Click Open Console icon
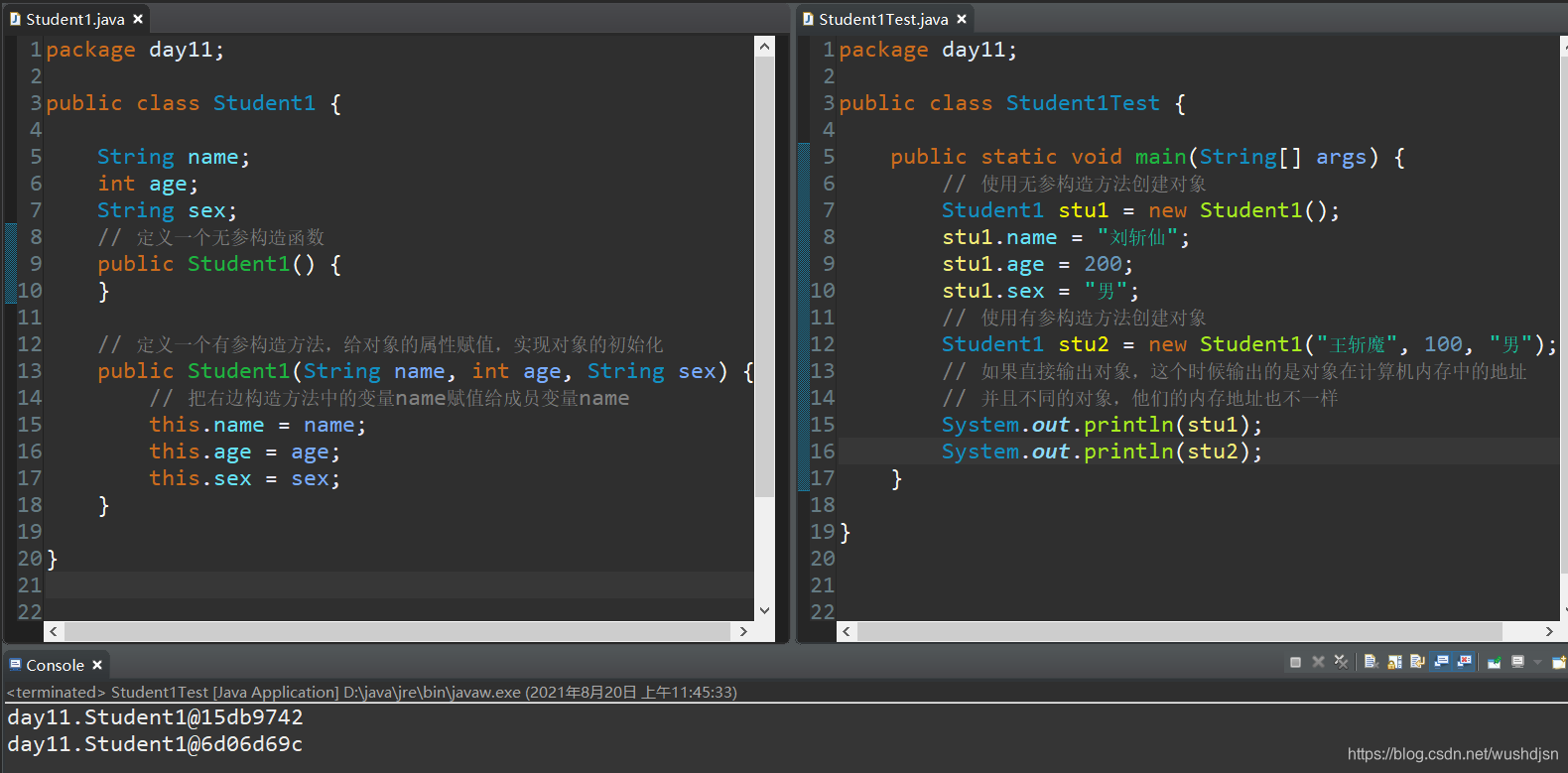1568x773 pixels. click(1558, 662)
